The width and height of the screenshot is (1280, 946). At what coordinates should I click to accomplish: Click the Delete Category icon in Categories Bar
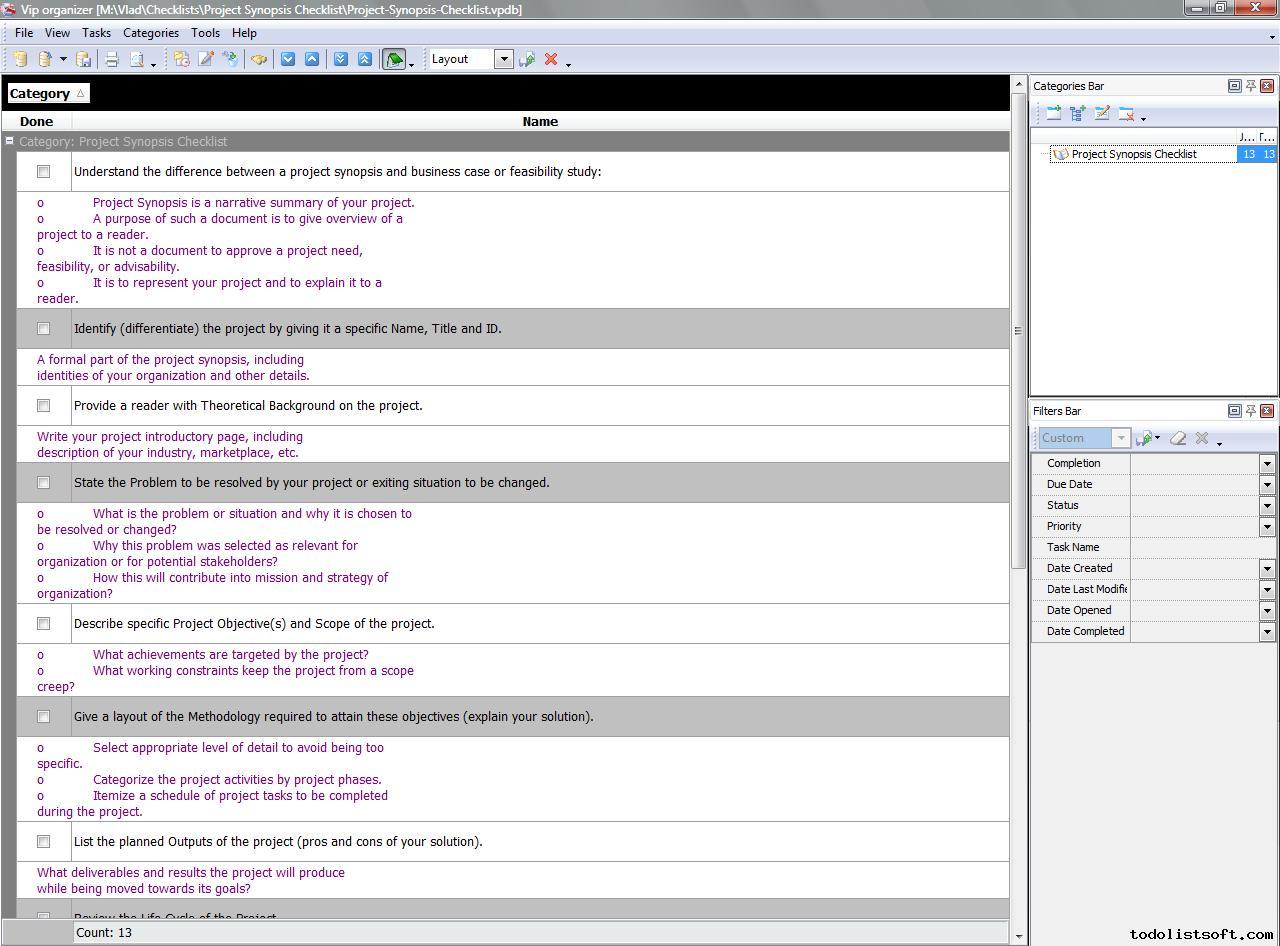pyautogui.click(x=1126, y=114)
